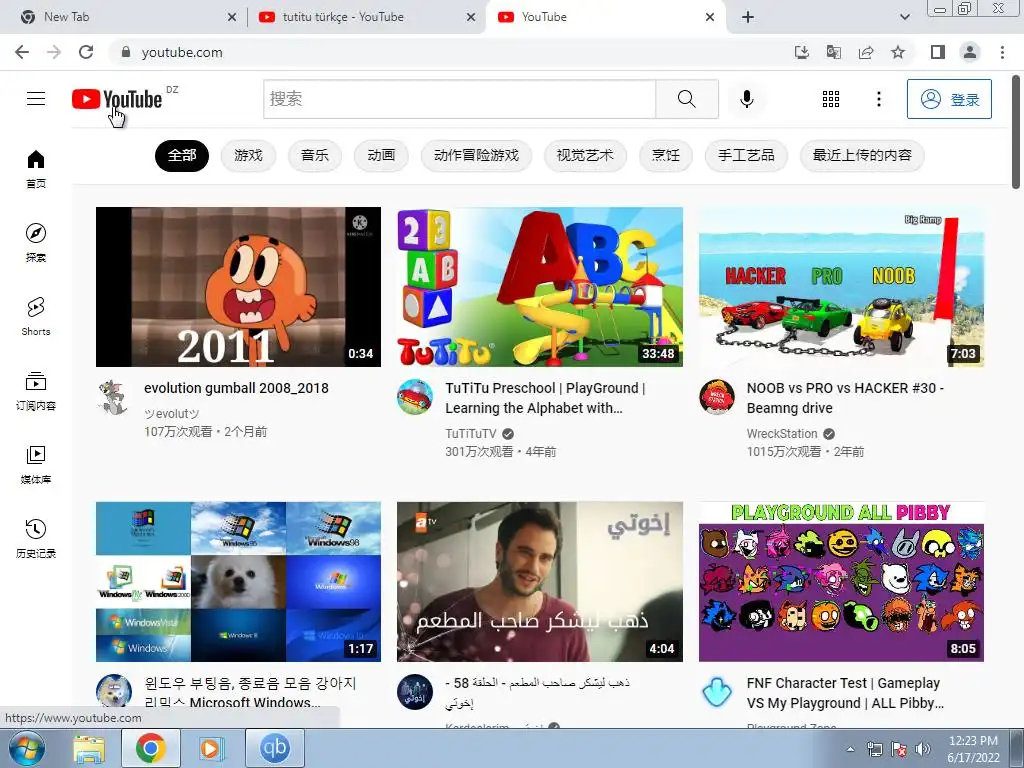Click the page vertical scrollbar
The image size is (1024, 768).
coord(1016,133)
